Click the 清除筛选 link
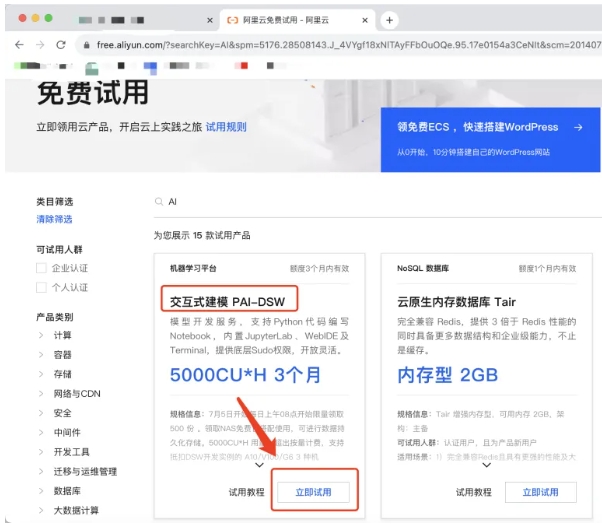Image resolution: width=602 pixels, height=524 pixels. coord(54,219)
